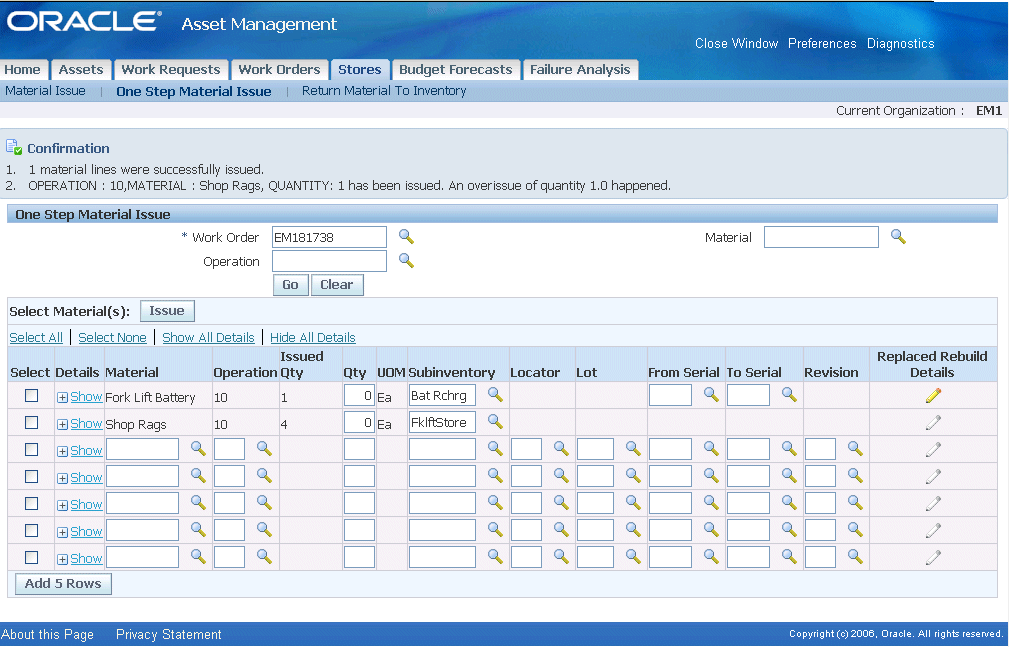Go to Work Requests tab
Viewport: 1009px width, 647px height.
click(x=171, y=70)
